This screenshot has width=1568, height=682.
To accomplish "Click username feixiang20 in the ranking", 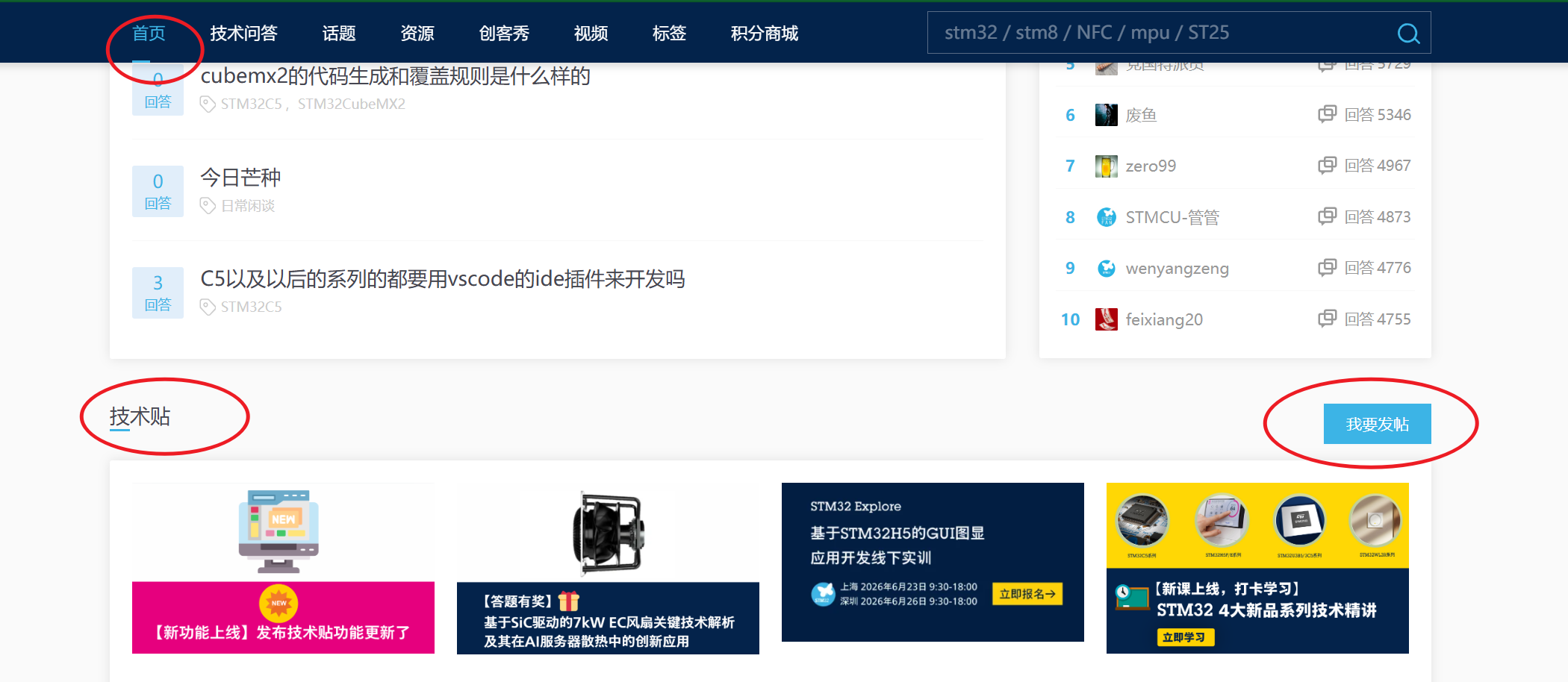I will click(1164, 319).
